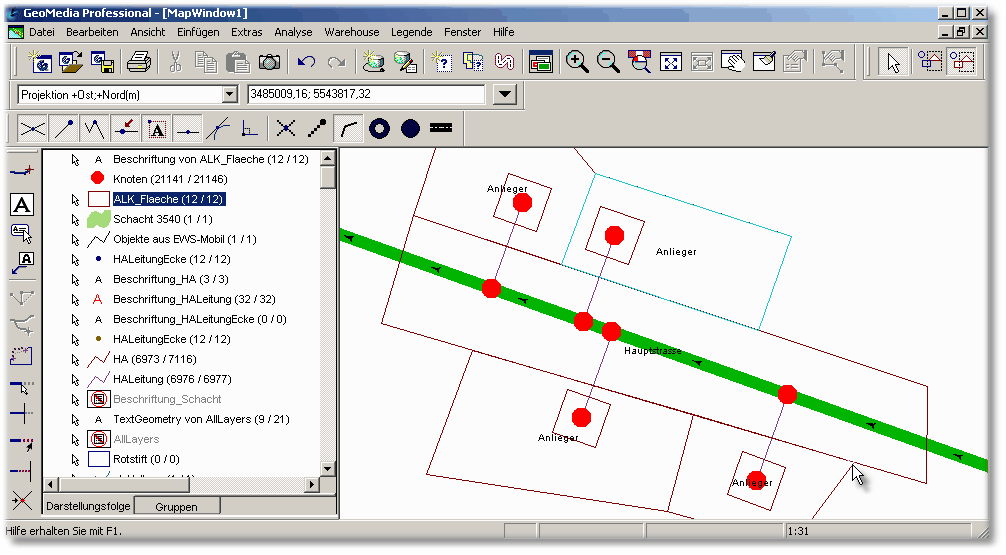
Task: Select the HALeitung legend entry
Action: pos(172,379)
